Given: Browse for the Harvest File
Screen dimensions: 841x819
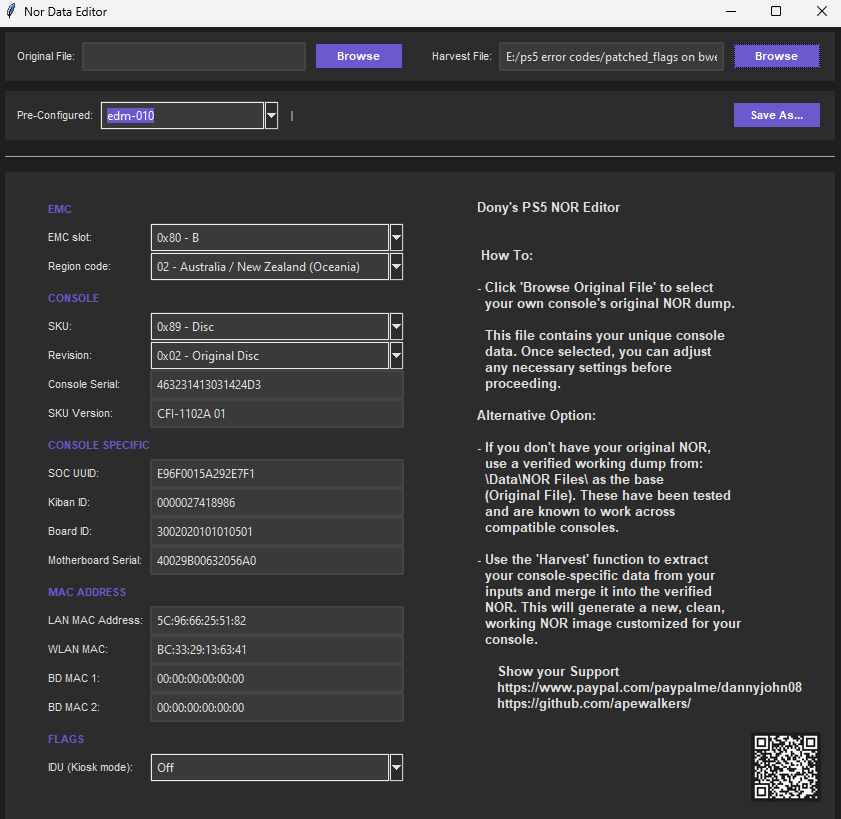Looking at the screenshot, I should 776,57.
